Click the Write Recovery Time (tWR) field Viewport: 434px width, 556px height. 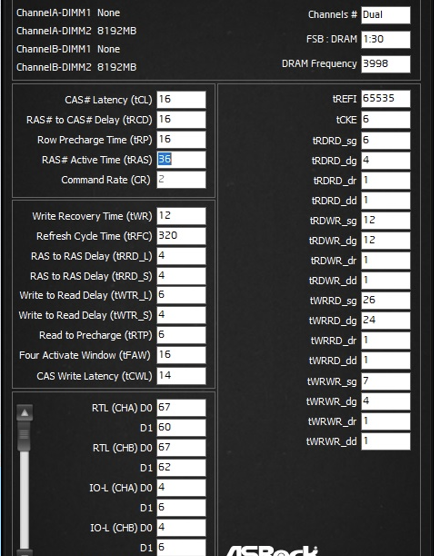pyautogui.click(x=181, y=216)
